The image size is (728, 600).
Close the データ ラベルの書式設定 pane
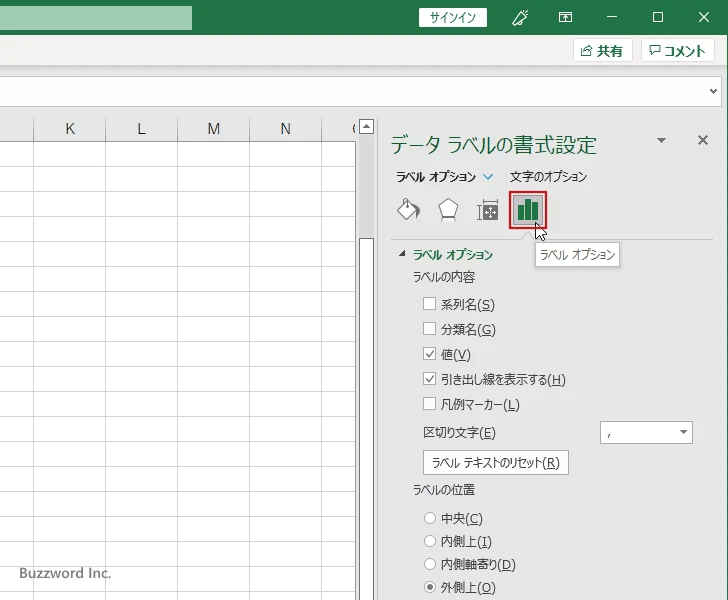tap(703, 140)
